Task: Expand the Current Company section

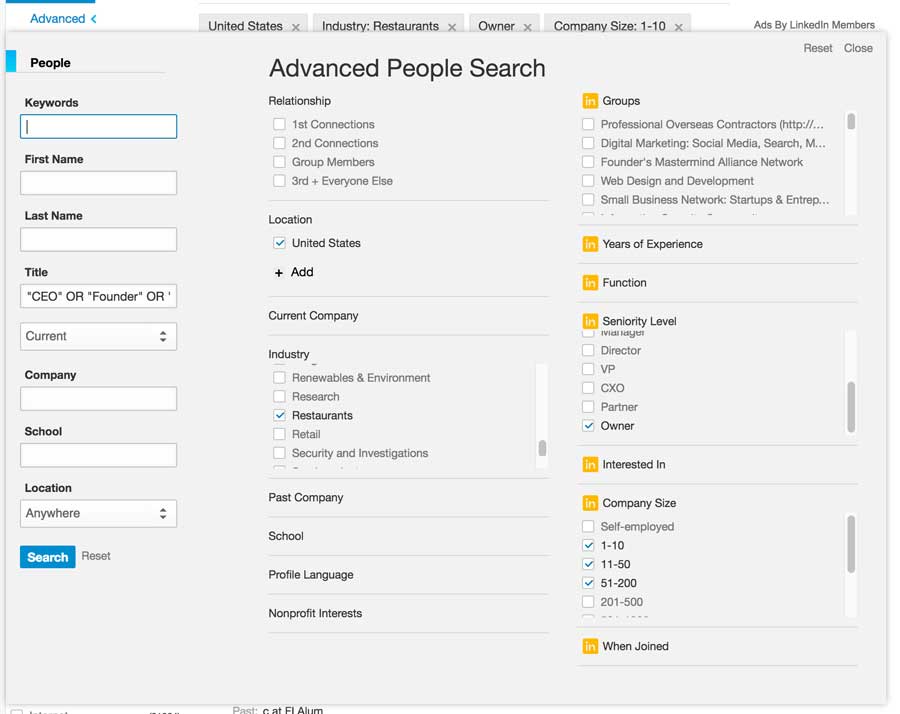Action: pos(313,316)
